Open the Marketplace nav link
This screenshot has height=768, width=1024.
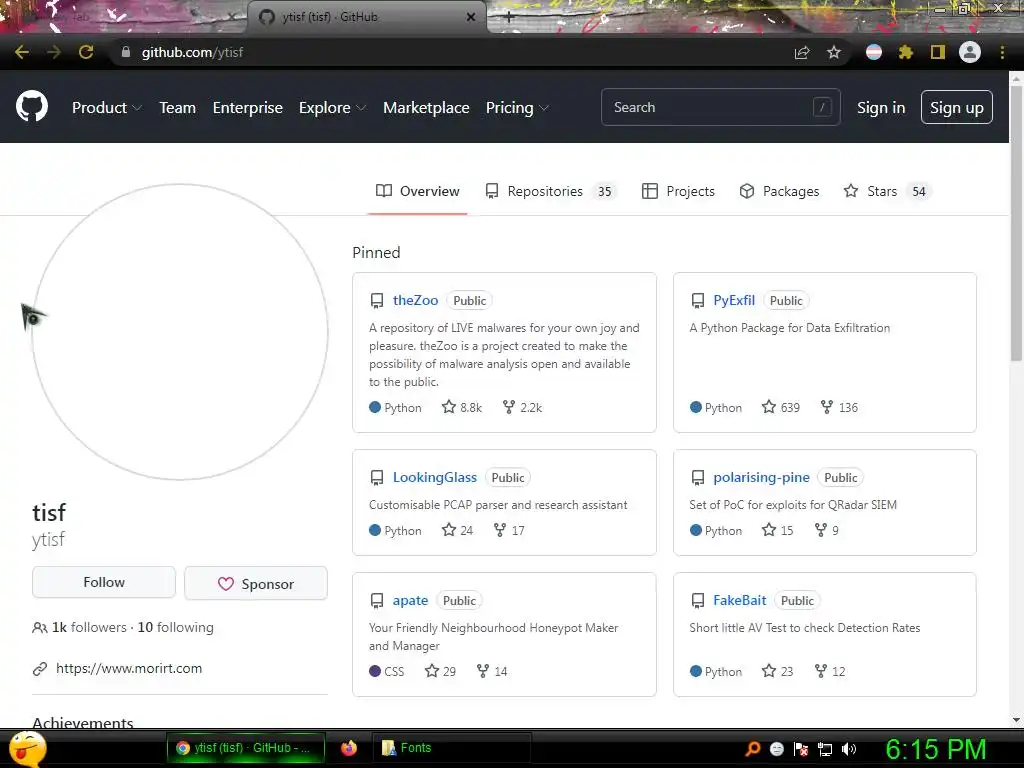[x=426, y=108]
